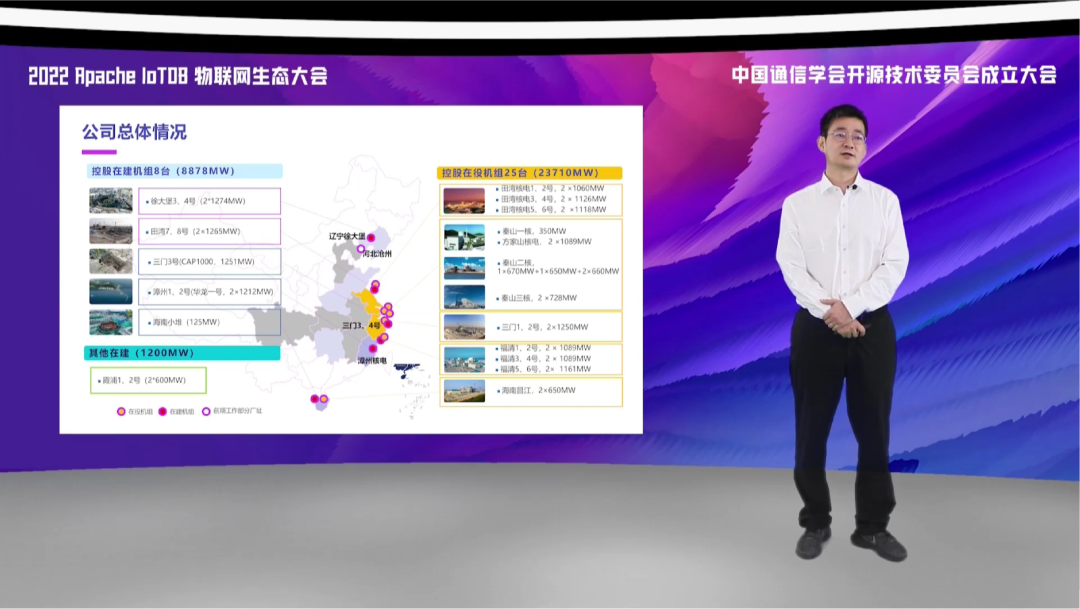Image resolution: width=1080 pixels, height=609 pixels.
Task: Select the pink marker beside 三门3、4号
Action: (x=389, y=324)
